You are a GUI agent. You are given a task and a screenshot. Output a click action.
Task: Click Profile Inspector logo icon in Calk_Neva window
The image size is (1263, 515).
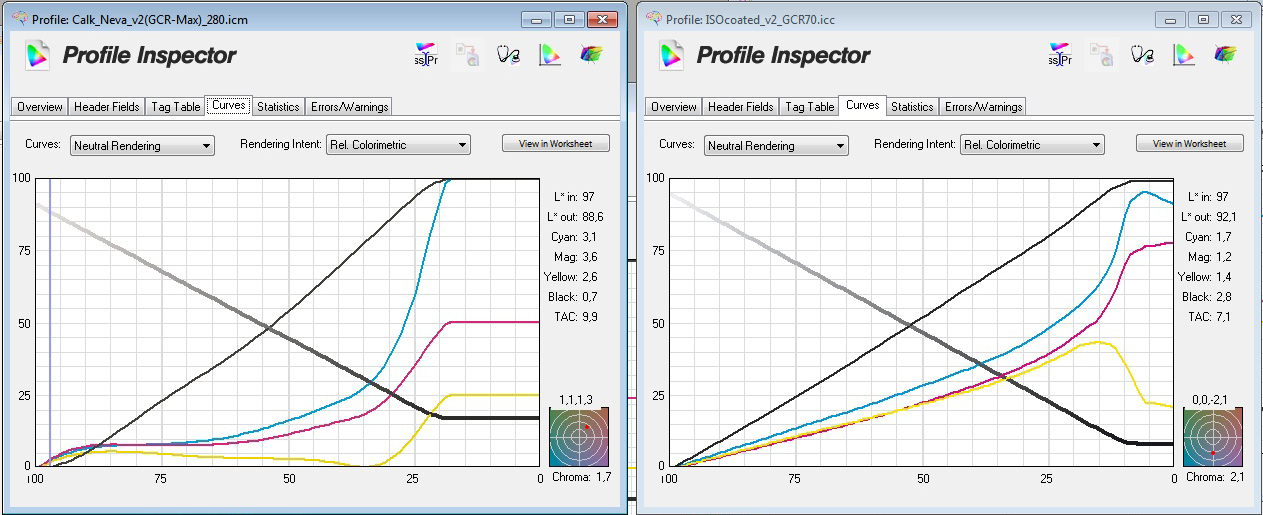coord(37,55)
